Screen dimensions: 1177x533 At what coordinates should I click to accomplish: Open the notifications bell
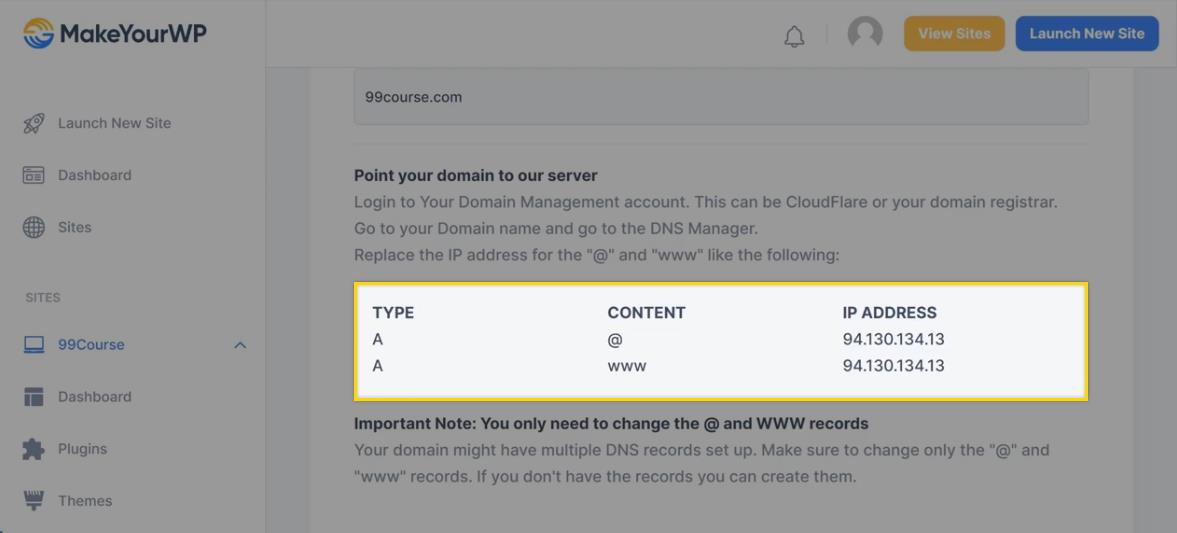[794, 37]
